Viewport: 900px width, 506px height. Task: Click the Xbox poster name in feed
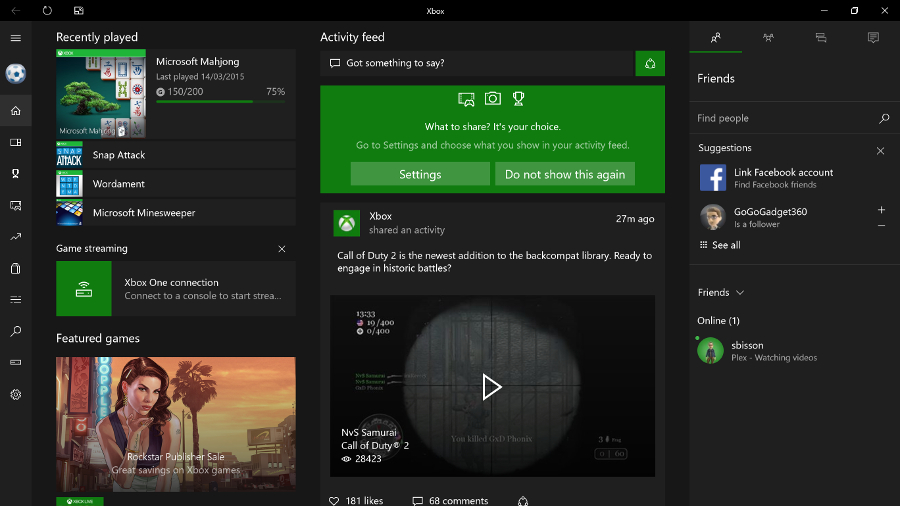click(381, 216)
